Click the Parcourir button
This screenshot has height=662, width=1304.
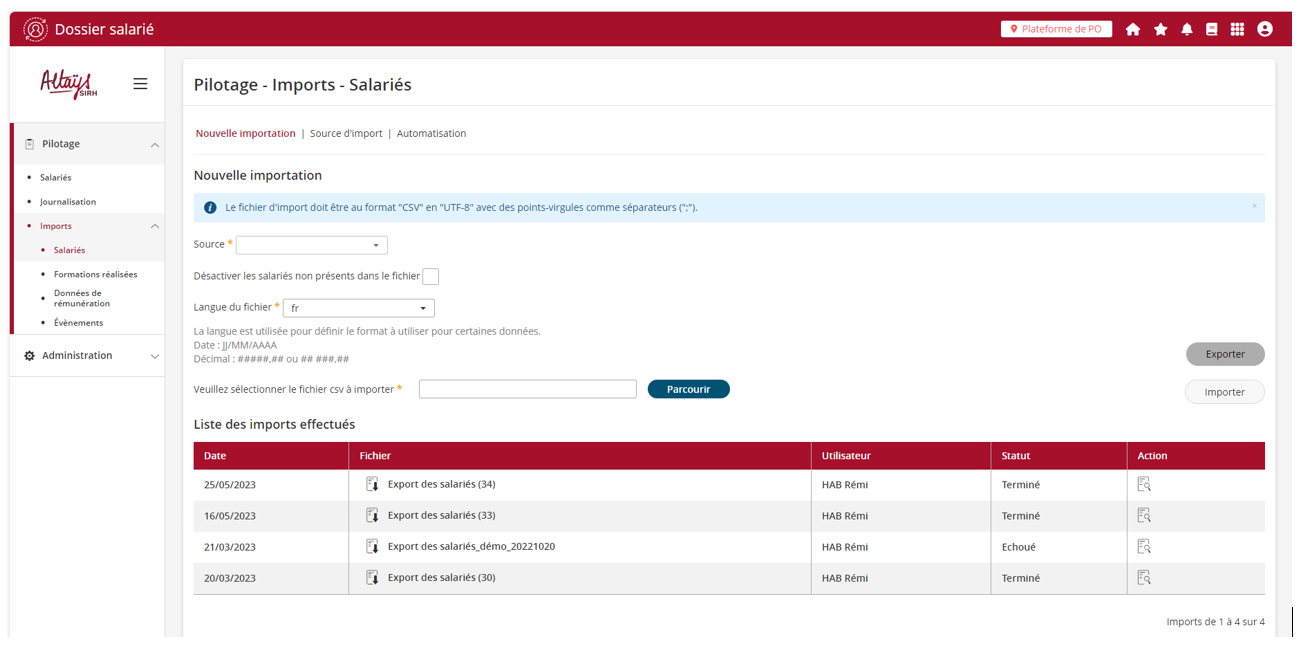[688, 389]
